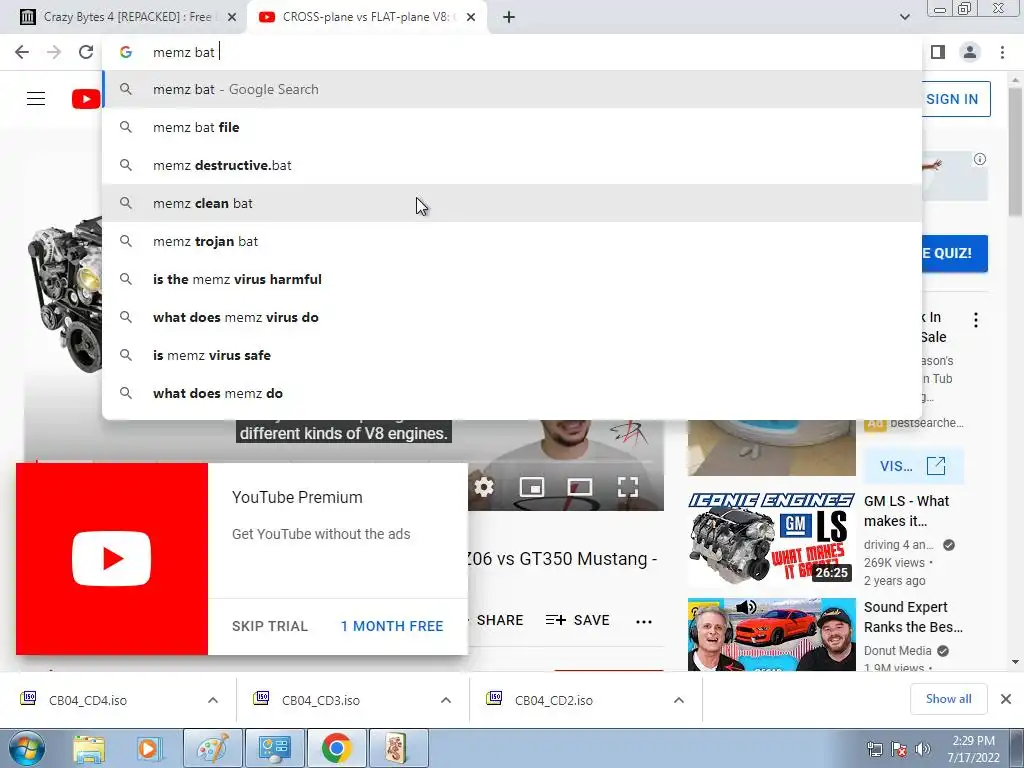1024x768 pixels.
Task: Click the SHARE button under the video
Action: click(499, 620)
